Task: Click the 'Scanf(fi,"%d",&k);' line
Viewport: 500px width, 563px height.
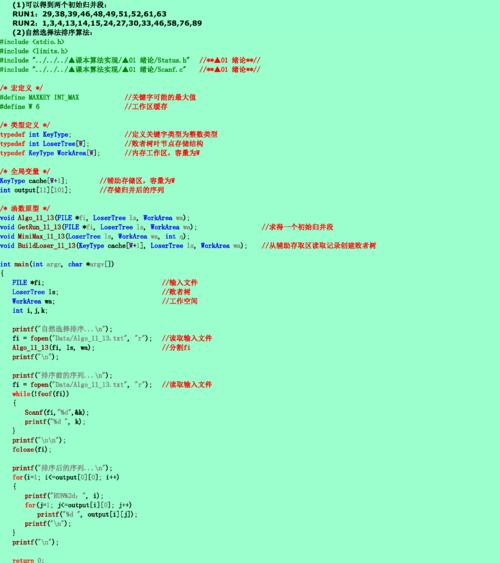Action: 57,413
